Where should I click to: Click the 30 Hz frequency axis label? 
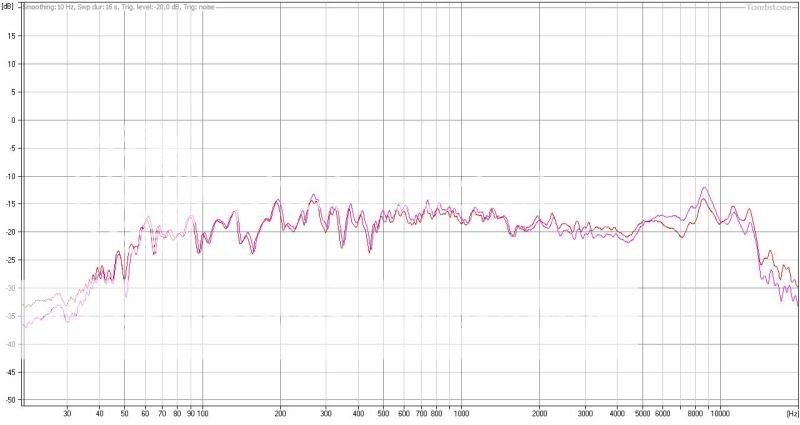tap(67, 412)
